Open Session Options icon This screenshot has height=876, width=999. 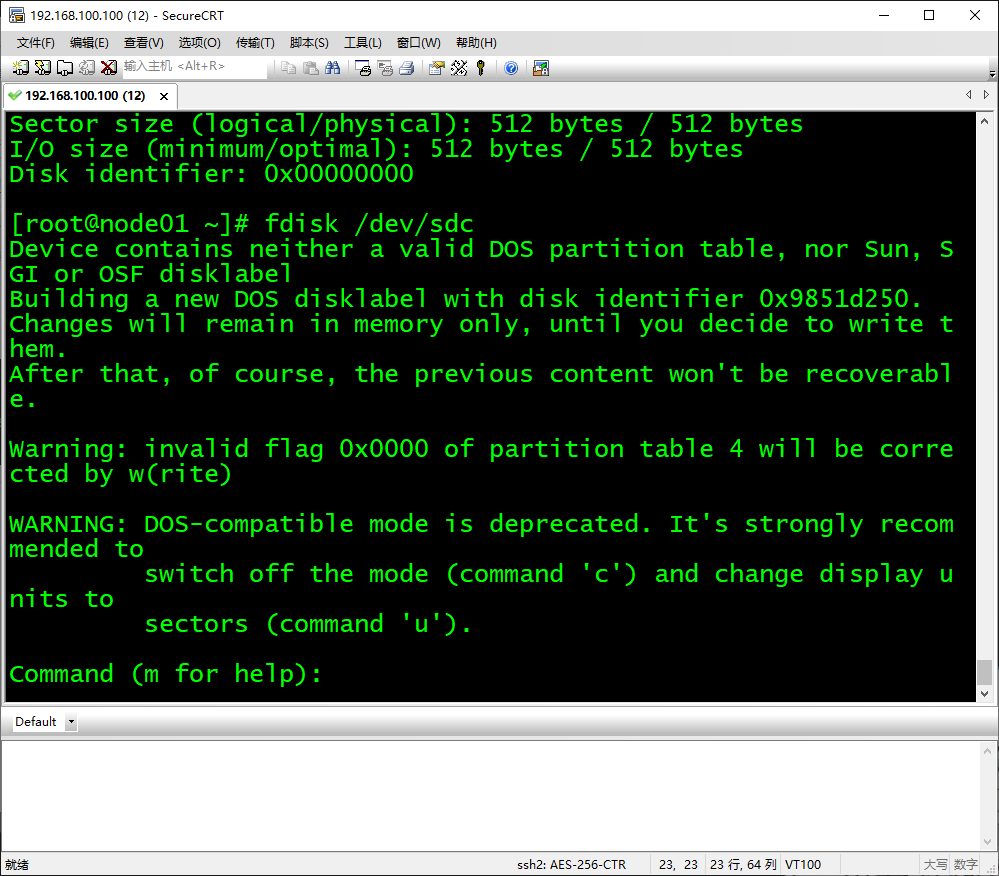[436, 68]
